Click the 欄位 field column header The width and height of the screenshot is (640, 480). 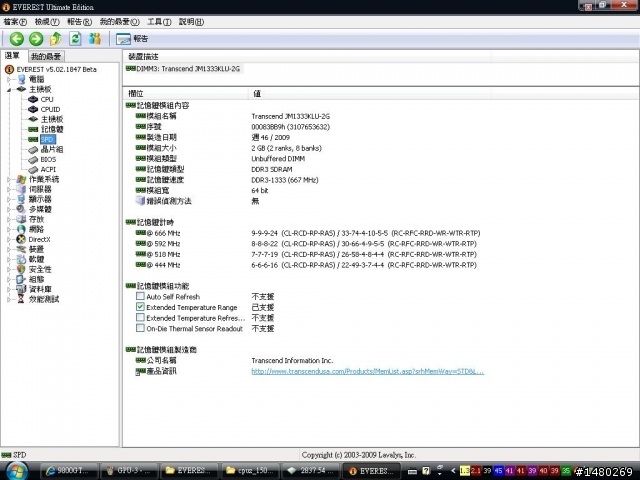[x=186, y=93]
